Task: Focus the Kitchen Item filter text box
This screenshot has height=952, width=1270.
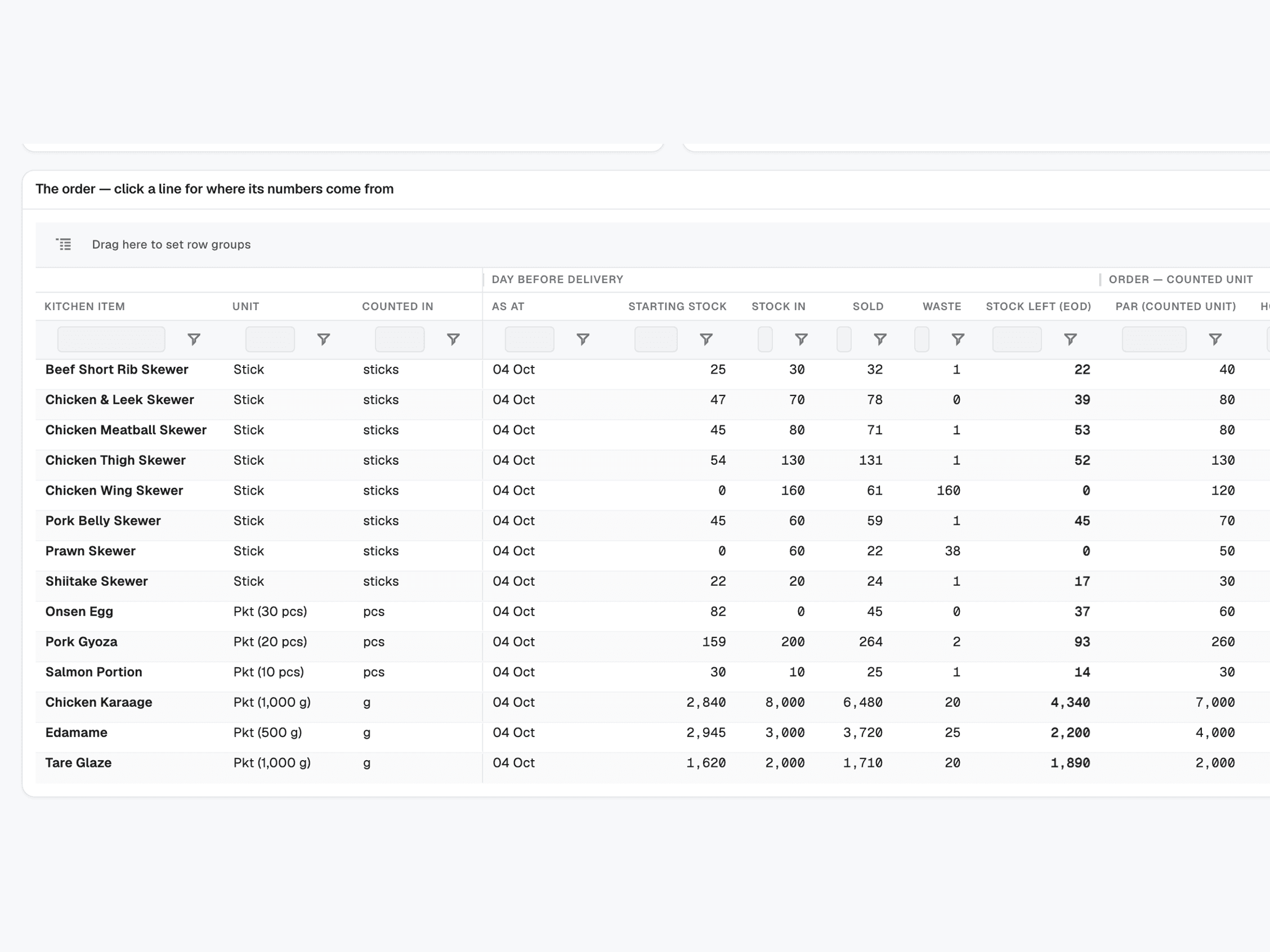Action: coord(111,339)
